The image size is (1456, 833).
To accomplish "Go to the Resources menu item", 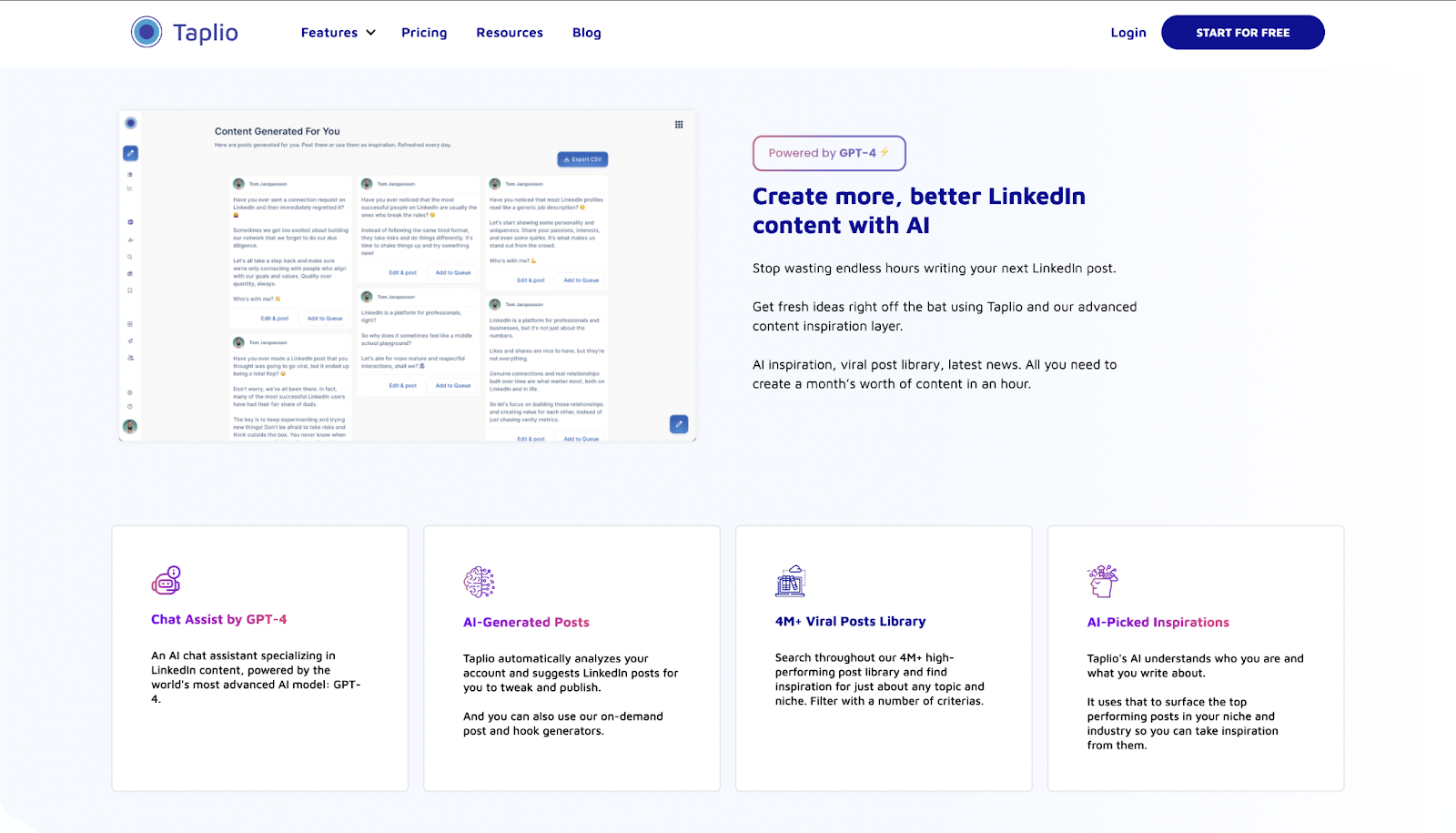I will click(510, 33).
